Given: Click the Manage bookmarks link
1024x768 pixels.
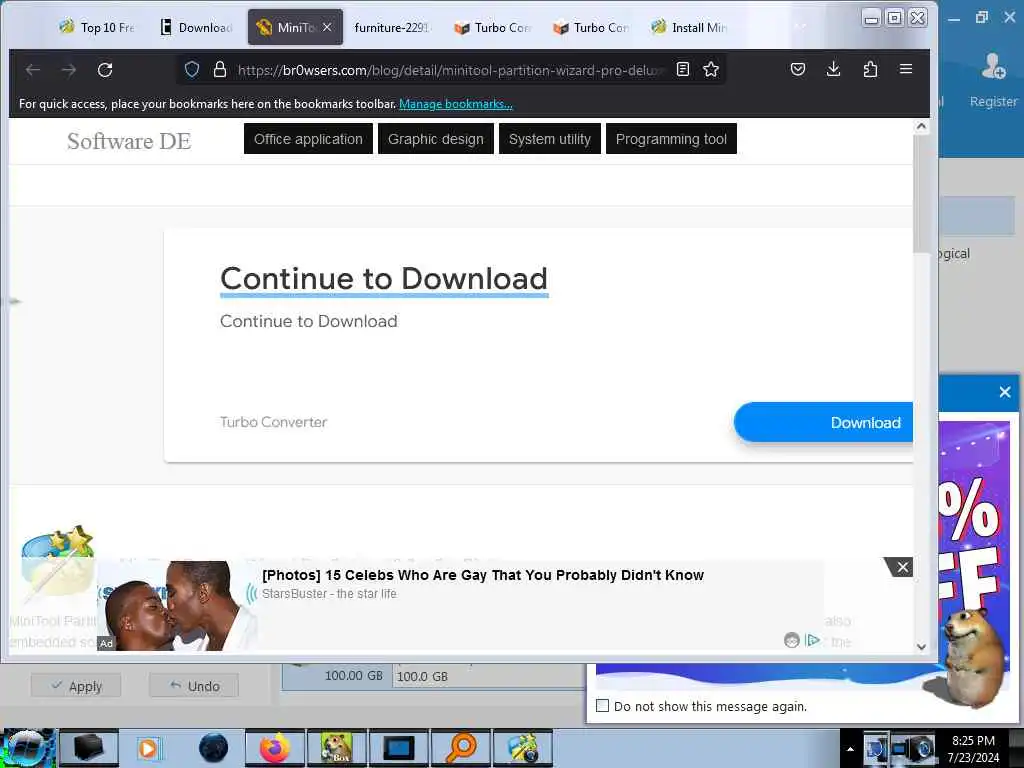Looking at the screenshot, I should tap(456, 104).
